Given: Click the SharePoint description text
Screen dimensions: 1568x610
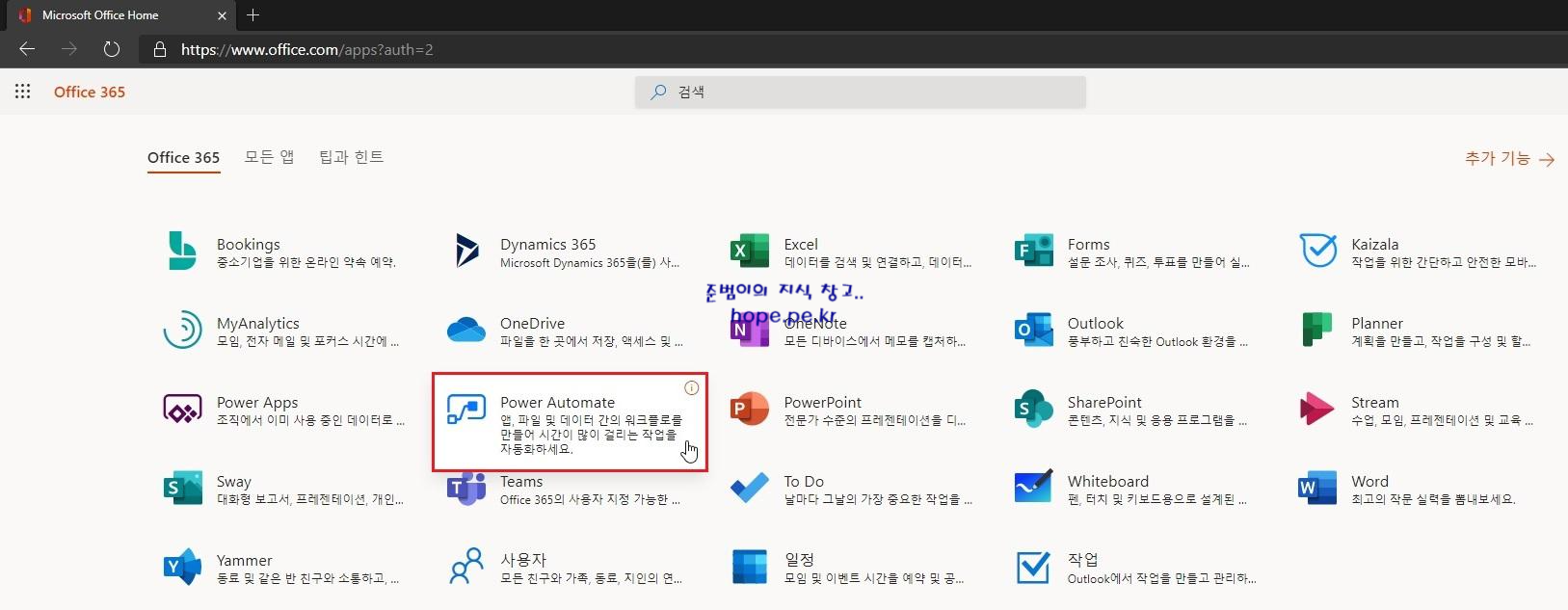Looking at the screenshot, I should pyautogui.click(x=1157, y=420).
